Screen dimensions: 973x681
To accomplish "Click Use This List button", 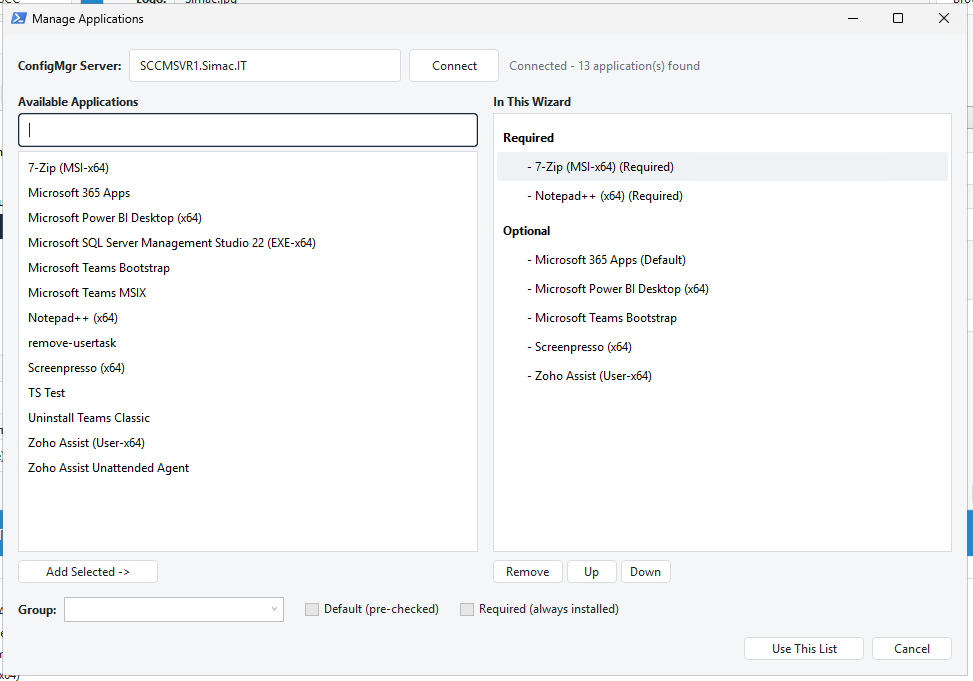I will pos(804,649).
